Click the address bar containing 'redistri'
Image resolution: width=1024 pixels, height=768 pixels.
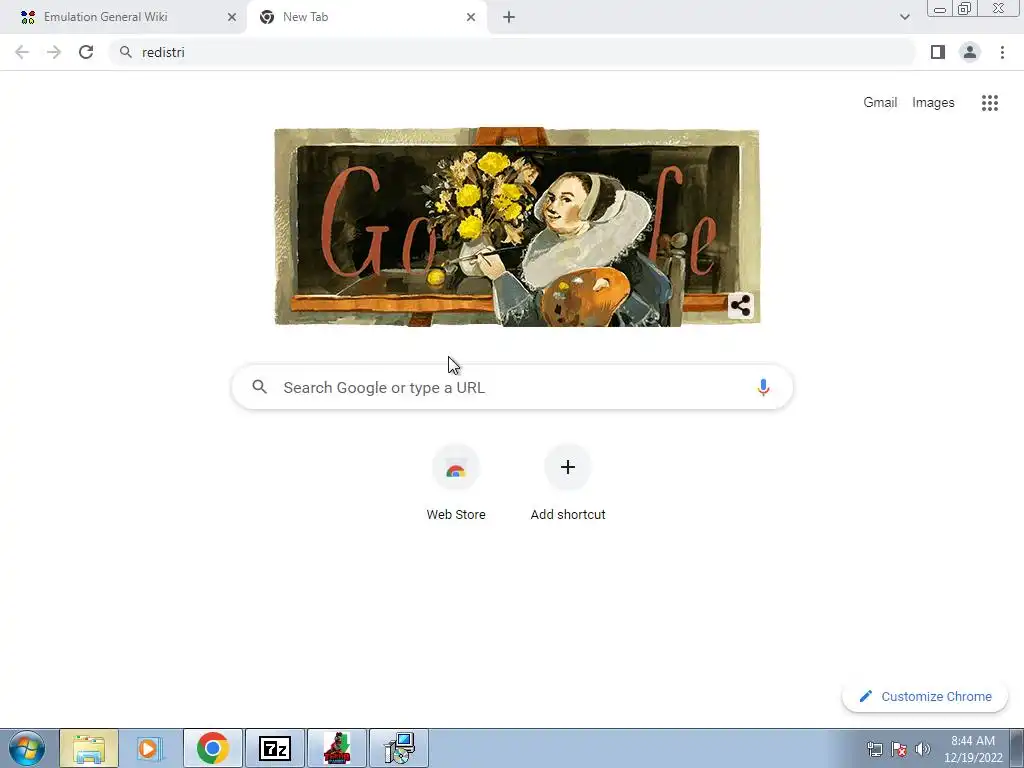click(x=512, y=52)
